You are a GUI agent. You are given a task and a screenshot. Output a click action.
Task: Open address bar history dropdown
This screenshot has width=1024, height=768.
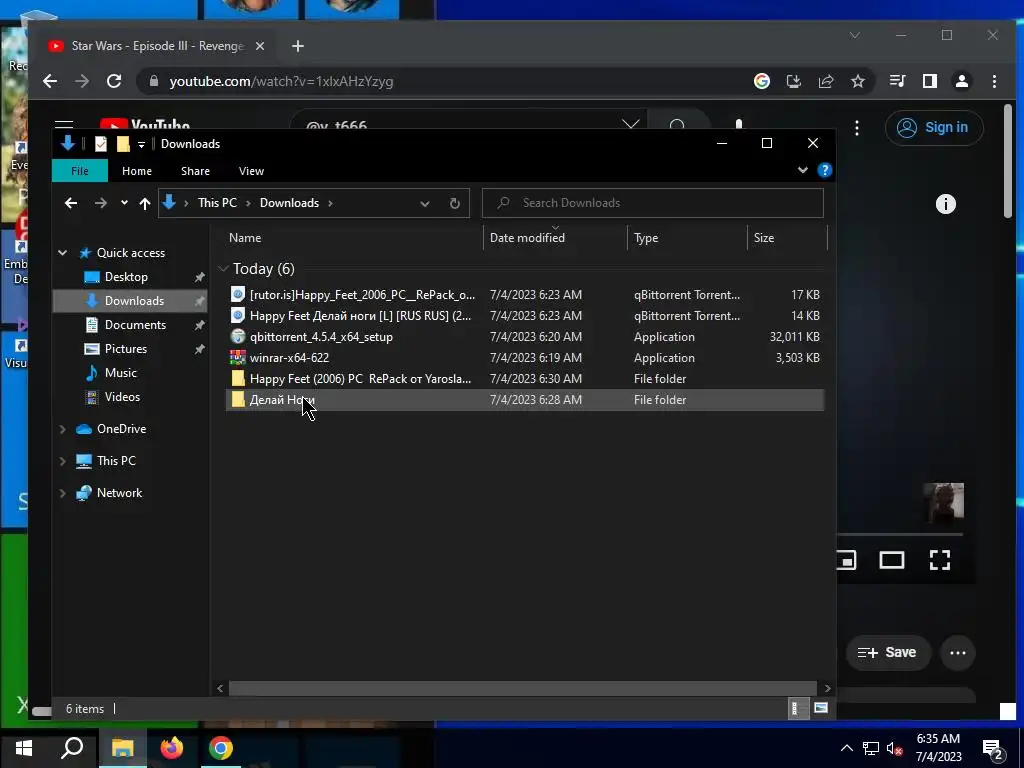click(x=424, y=203)
